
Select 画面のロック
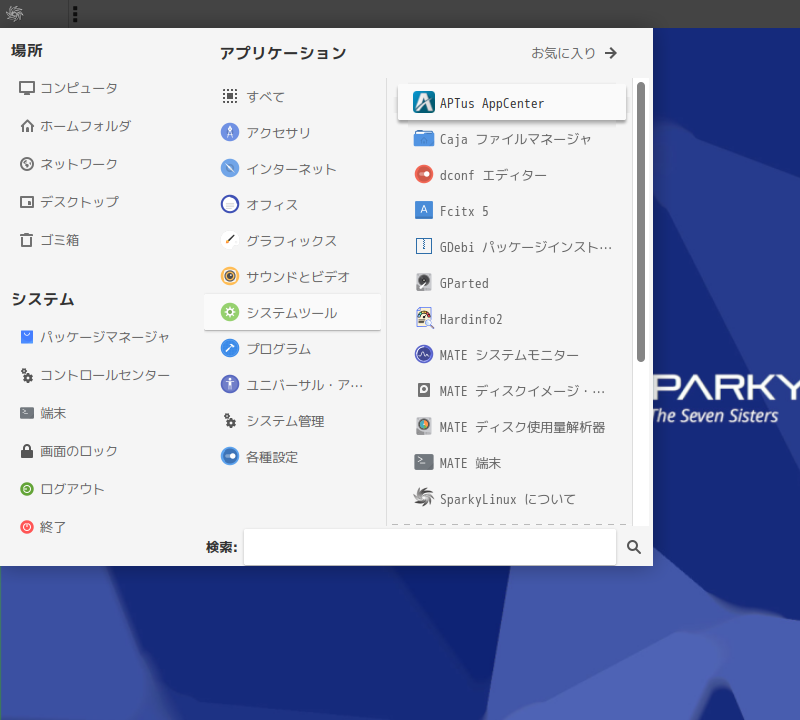[69, 451]
